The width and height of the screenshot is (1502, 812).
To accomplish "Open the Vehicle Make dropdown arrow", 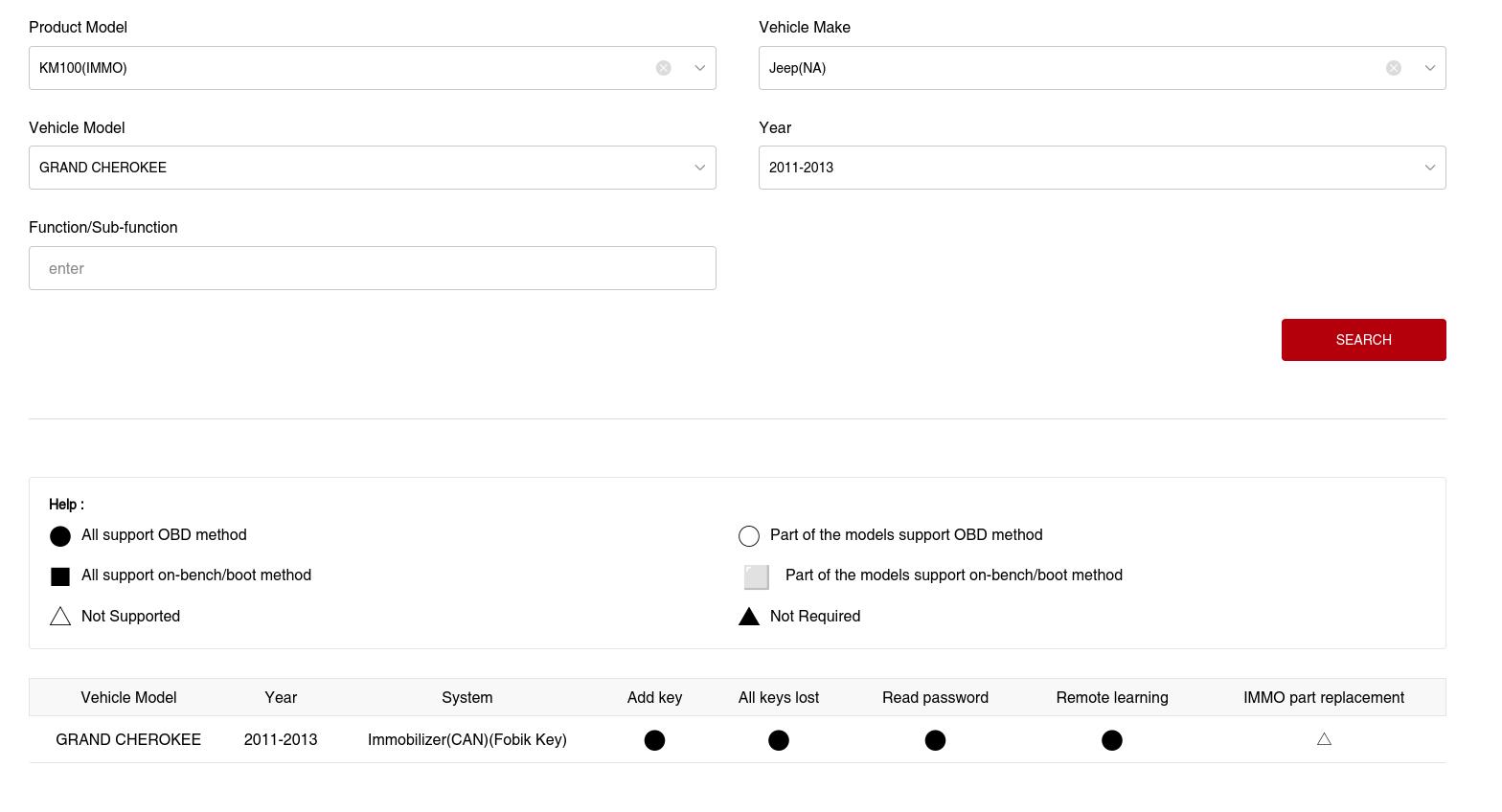I will (x=1429, y=68).
